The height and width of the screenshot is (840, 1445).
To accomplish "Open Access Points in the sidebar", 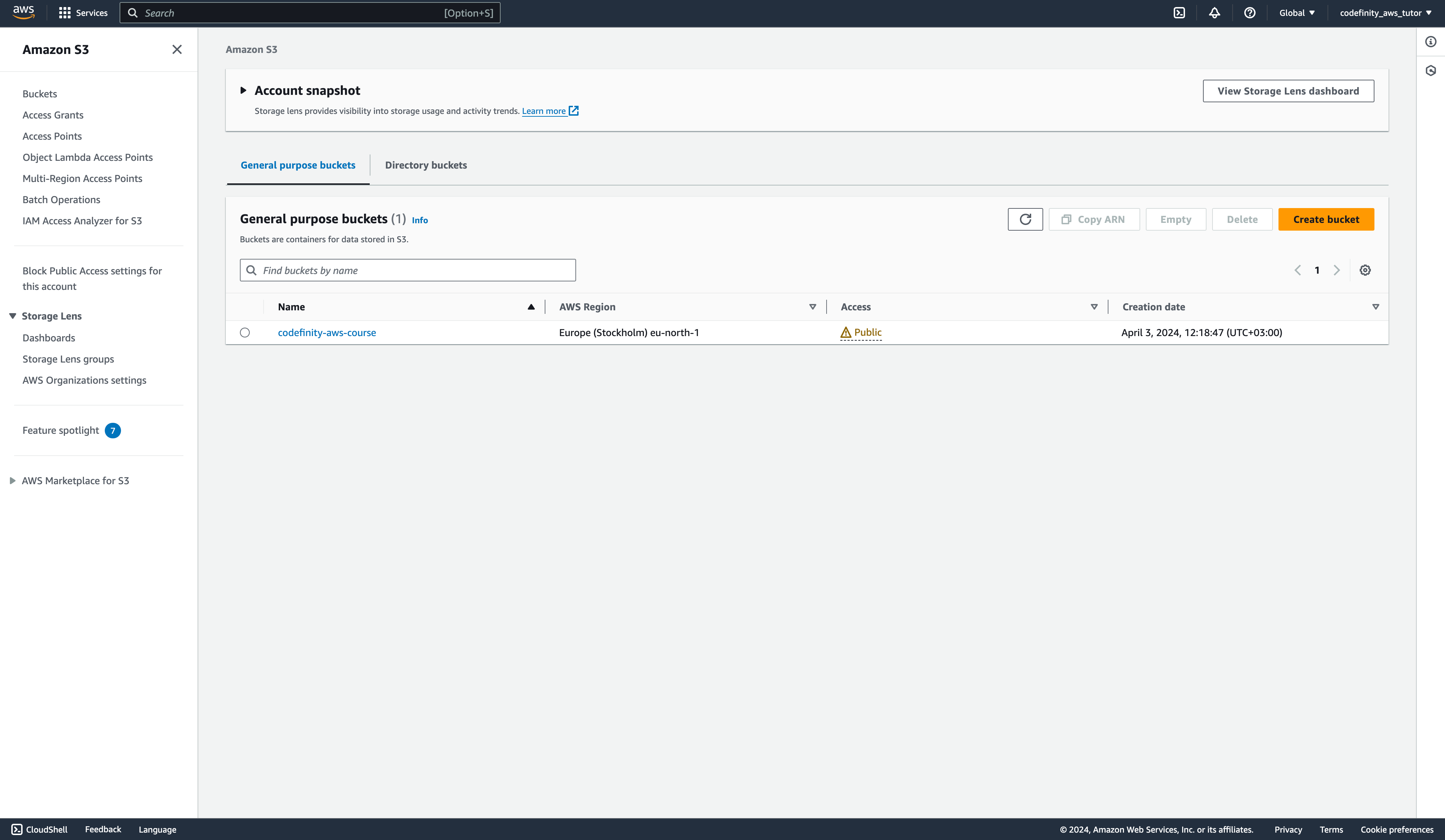I will click(52, 136).
